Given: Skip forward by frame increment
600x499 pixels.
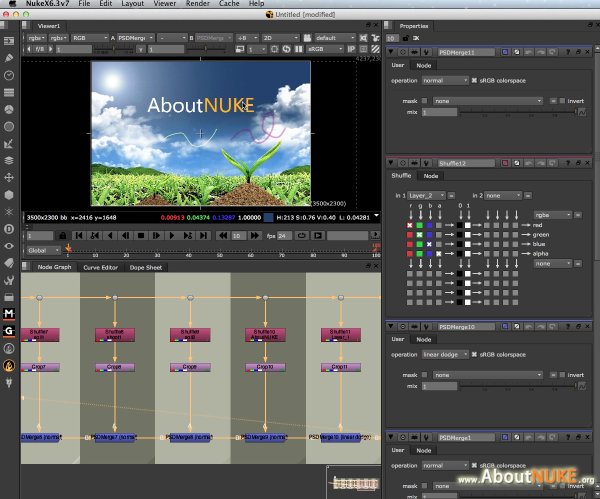Looking at the screenshot, I should pos(254,235).
